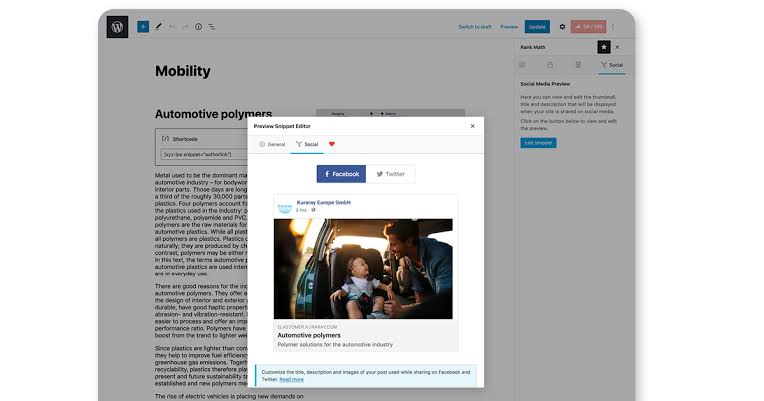Open document details info icon
This screenshot has height=401, width=764.
pos(198,27)
